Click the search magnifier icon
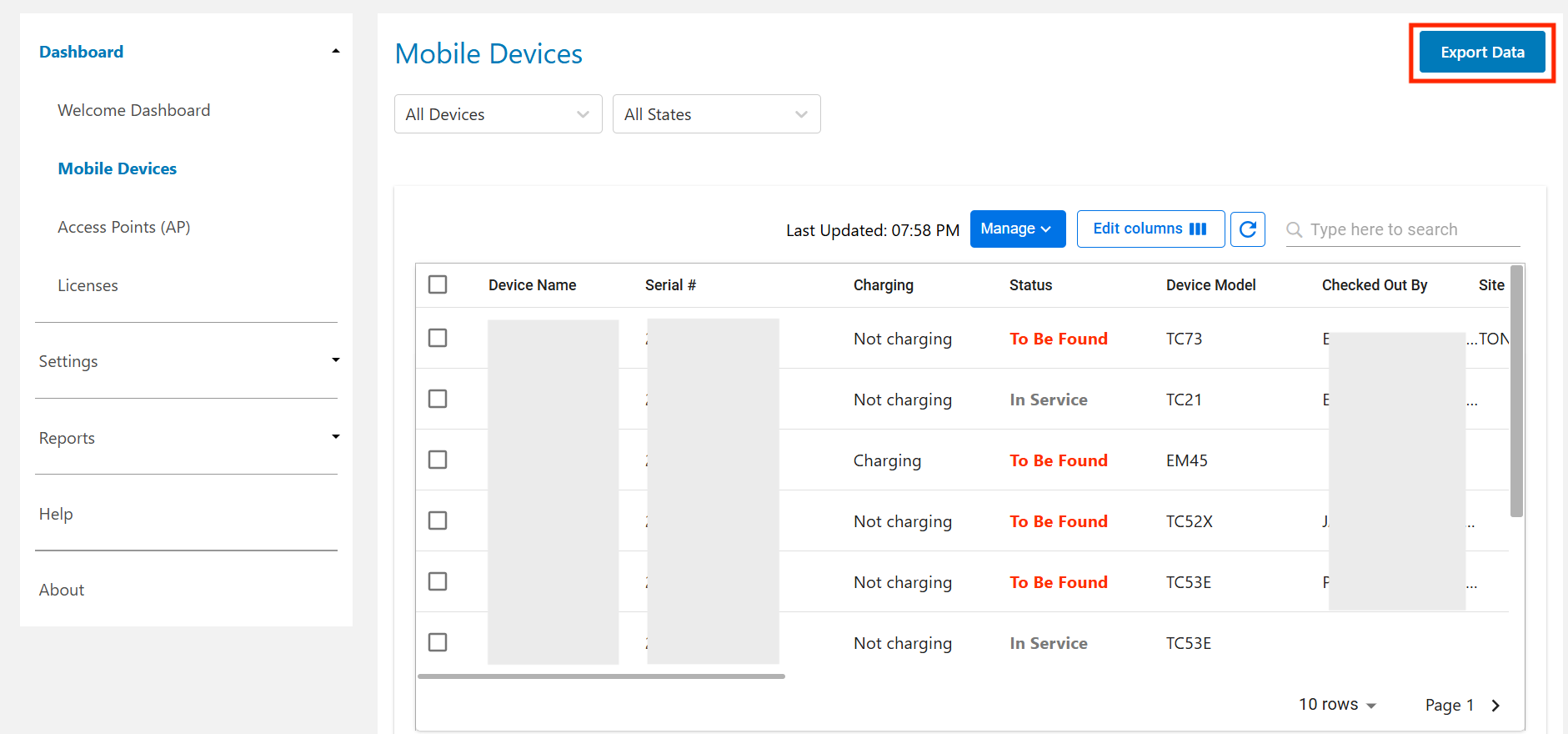The height and width of the screenshot is (734, 1568). click(x=1294, y=229)
